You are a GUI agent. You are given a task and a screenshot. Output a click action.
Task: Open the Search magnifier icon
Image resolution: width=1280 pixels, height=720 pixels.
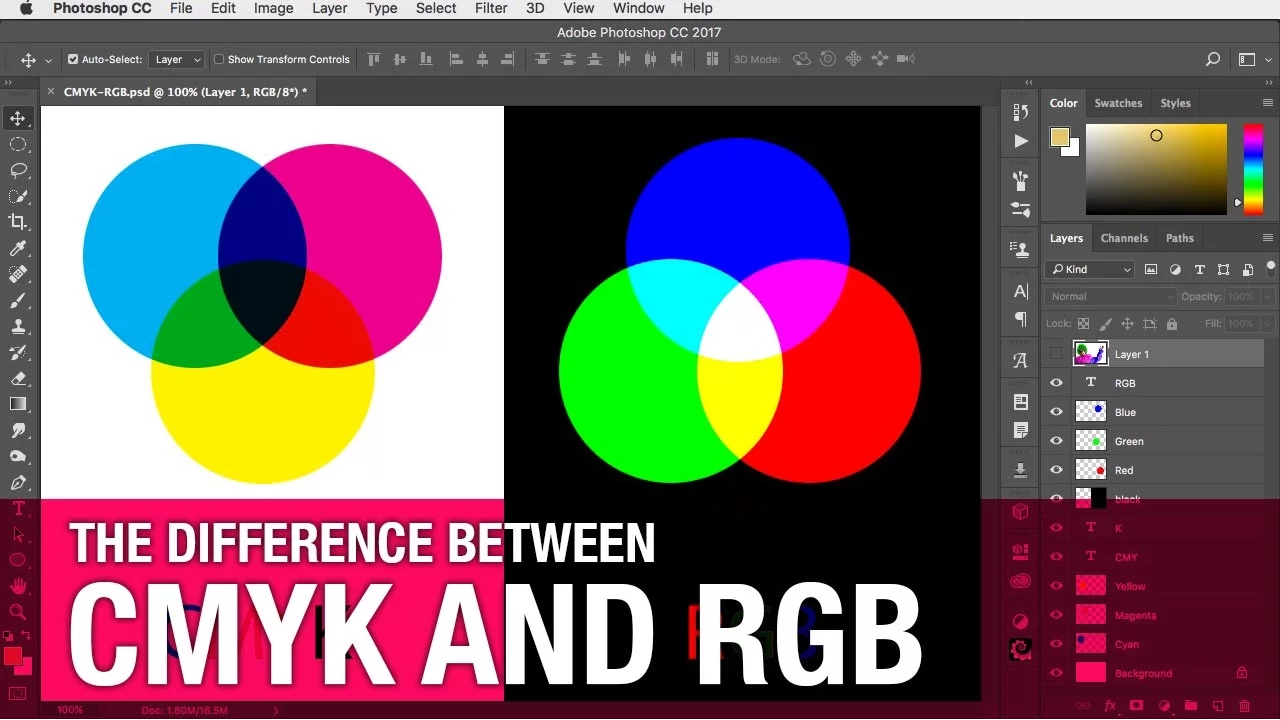(x=1213, y=59)
